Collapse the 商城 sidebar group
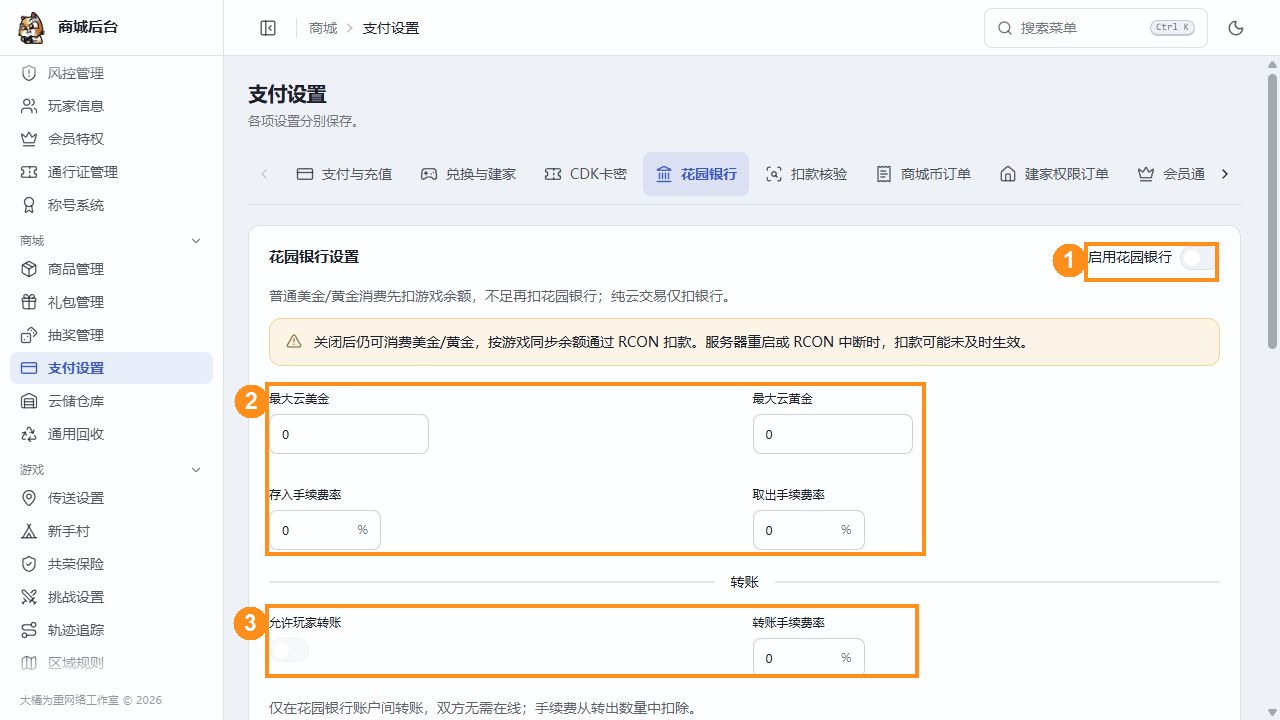 (196, 241)
